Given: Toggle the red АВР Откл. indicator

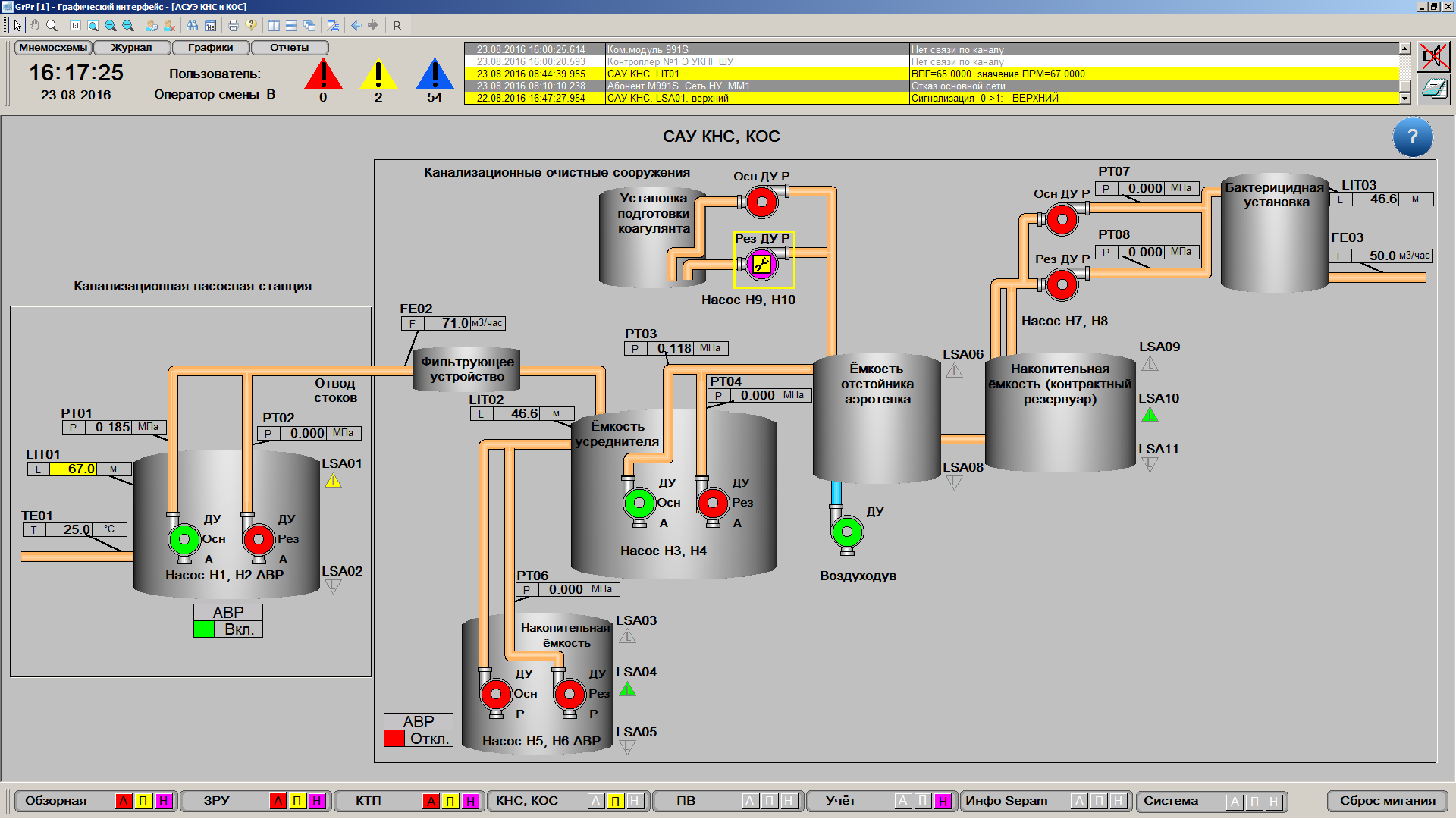Looking at the screenshot, I should point(394,739).
